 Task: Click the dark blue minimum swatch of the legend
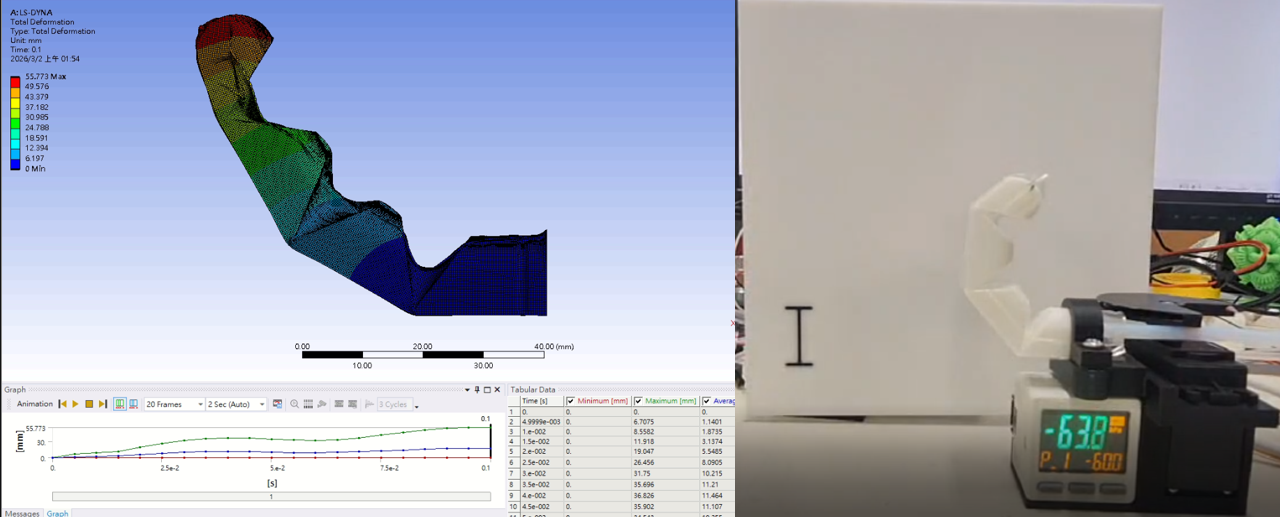pyautogui.click(x=15, y=165)
